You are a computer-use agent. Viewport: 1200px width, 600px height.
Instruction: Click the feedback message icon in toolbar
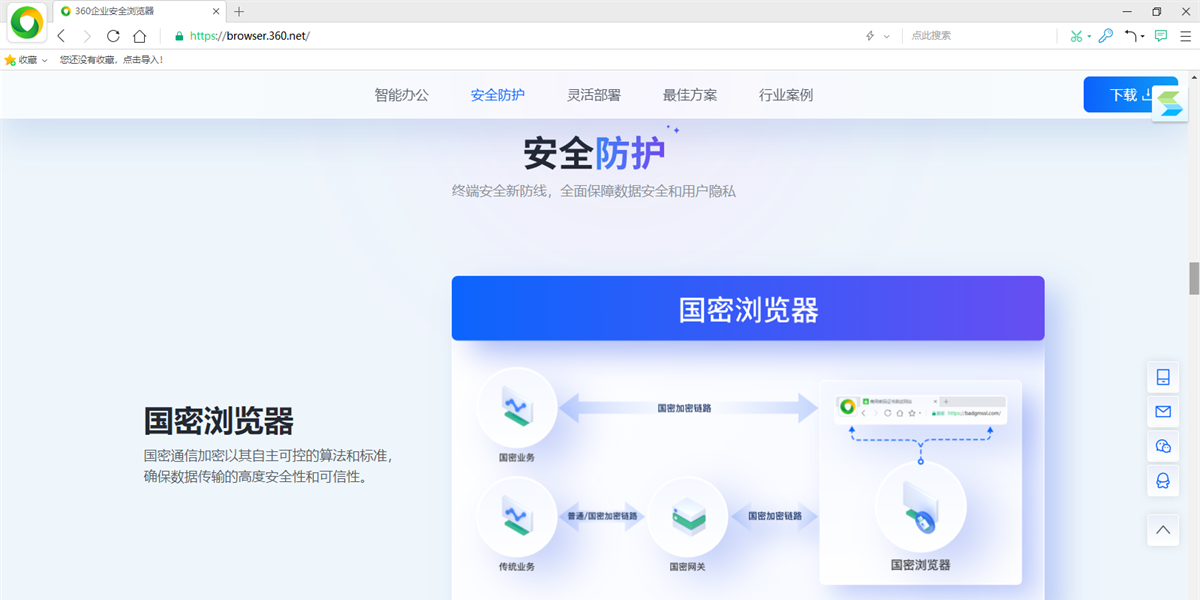(x=1161, y=35)
